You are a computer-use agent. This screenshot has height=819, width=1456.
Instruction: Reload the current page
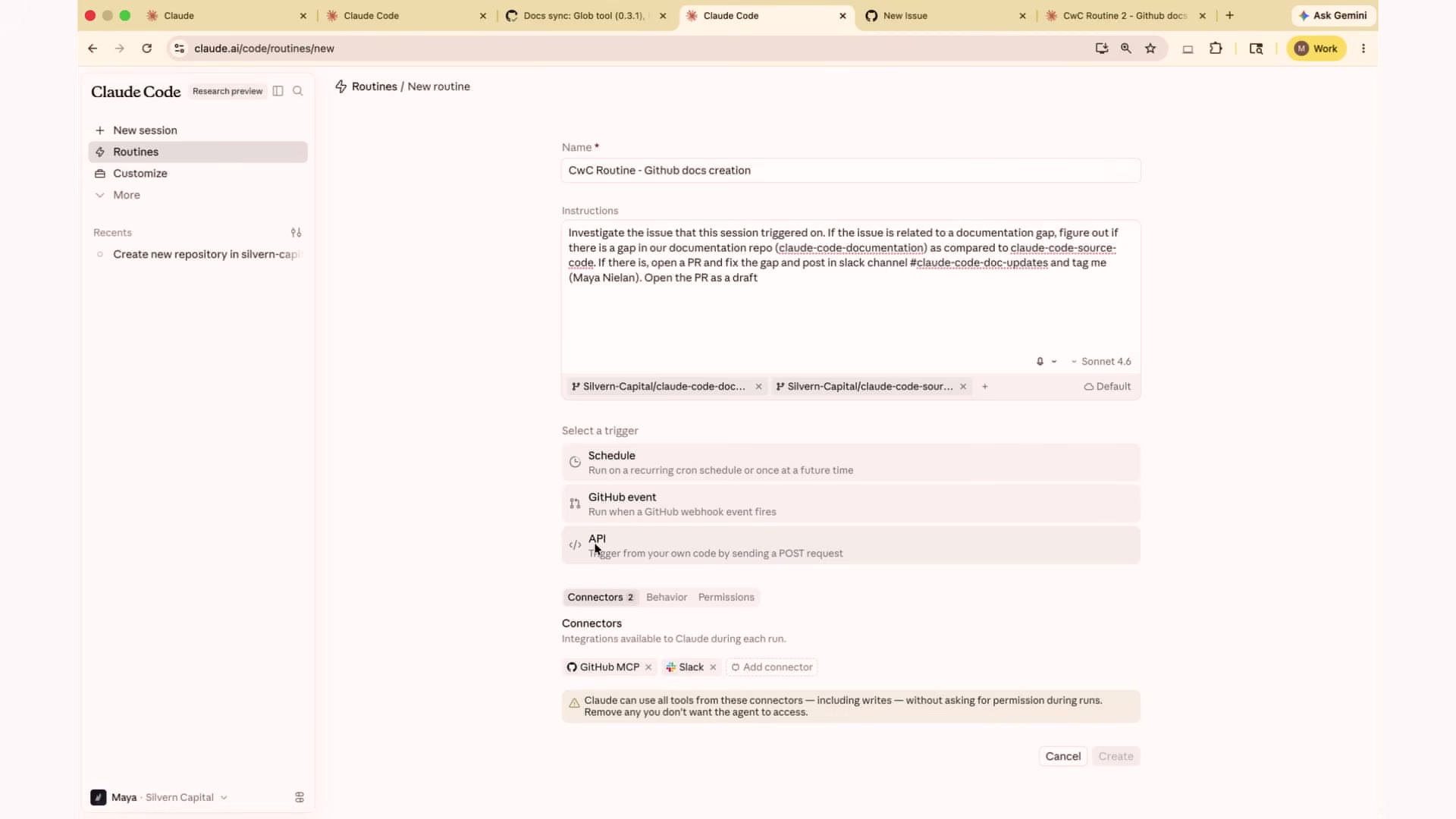coord(147,49)
